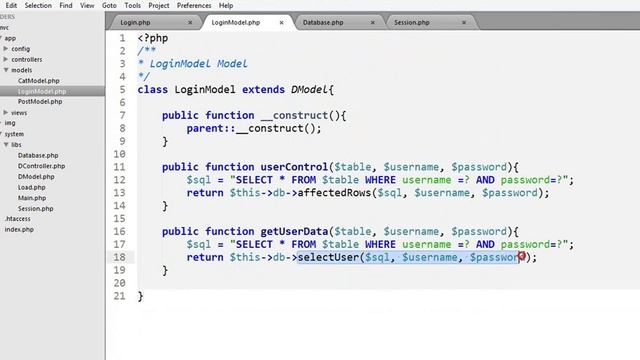
Task: Select the img folder in sidebar
Action: click(x=10, y=123)
